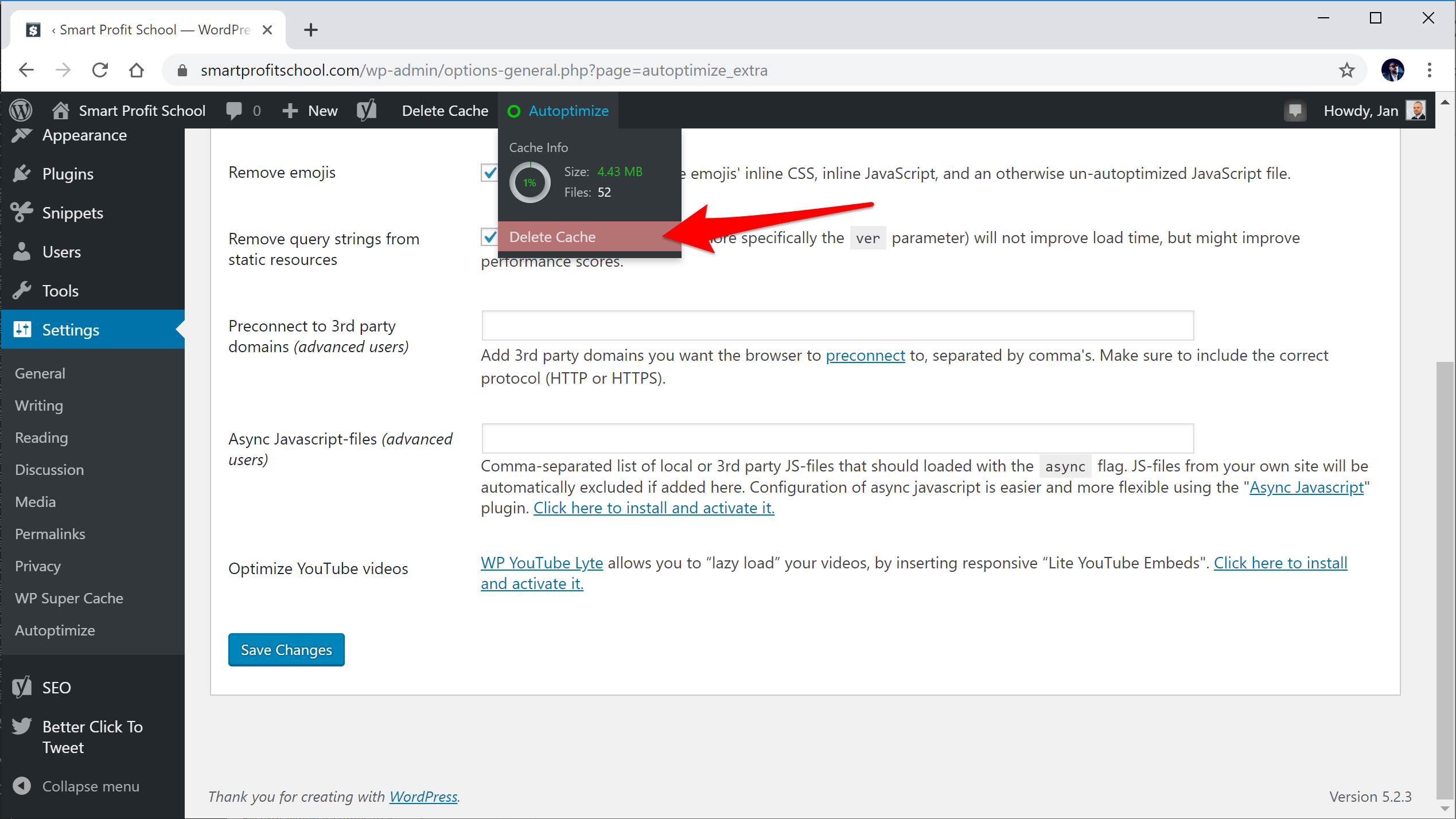Open Permalinks settings submenu item

click(x=50, y=534)
